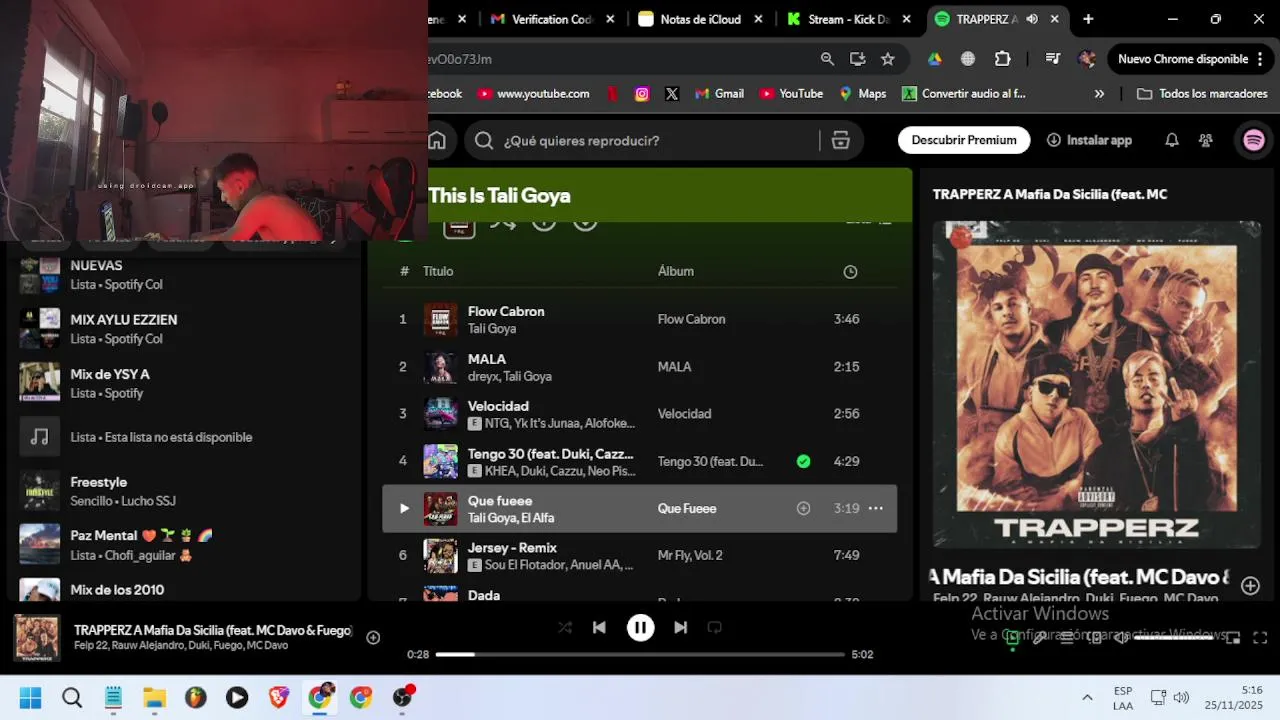Click the plus icon in the right TRAPPERZ panel

[x=1250, y=585]
